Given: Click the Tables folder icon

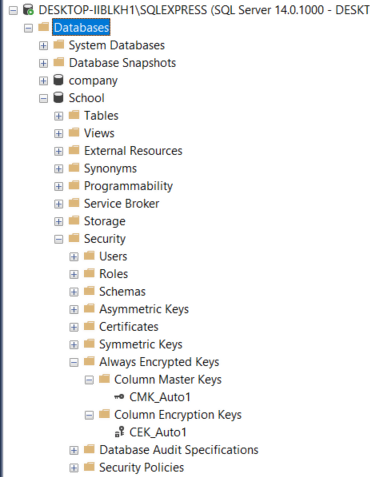Looking at the screenshot, I should pos(74,115).
